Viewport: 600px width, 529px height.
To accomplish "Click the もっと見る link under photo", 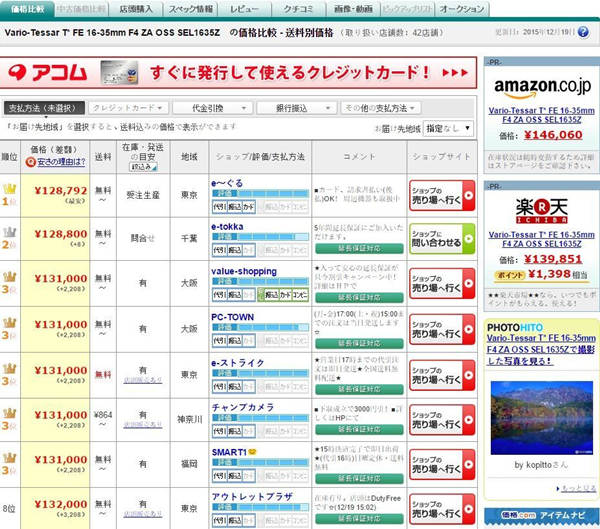I will pyautogui.click(x=578, y=488).
